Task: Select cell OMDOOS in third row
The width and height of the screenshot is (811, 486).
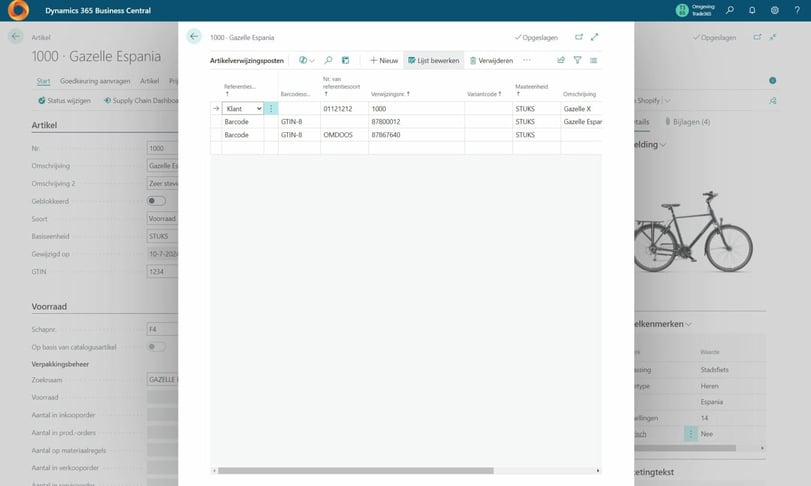Action: coord(344,134)
